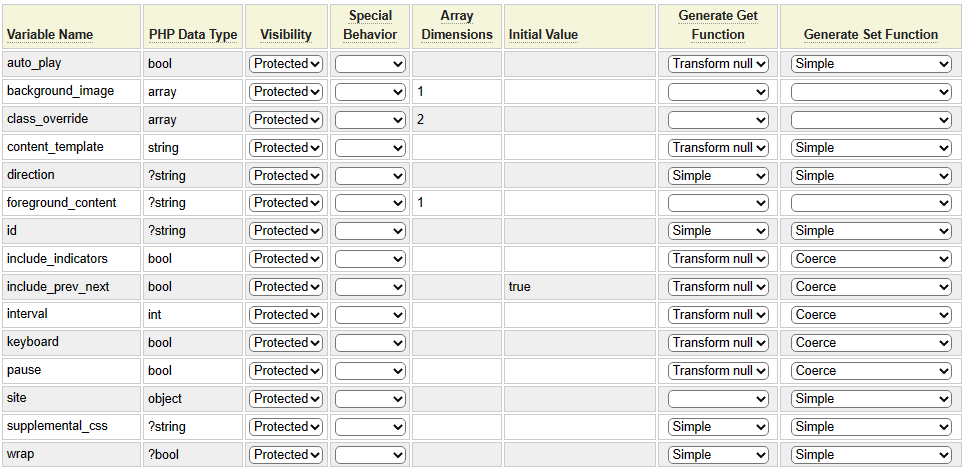This screenshot has height=468, width=963.
Task: Open Visibility dropdown for auto_play row
Action: (x=286, y=64)
